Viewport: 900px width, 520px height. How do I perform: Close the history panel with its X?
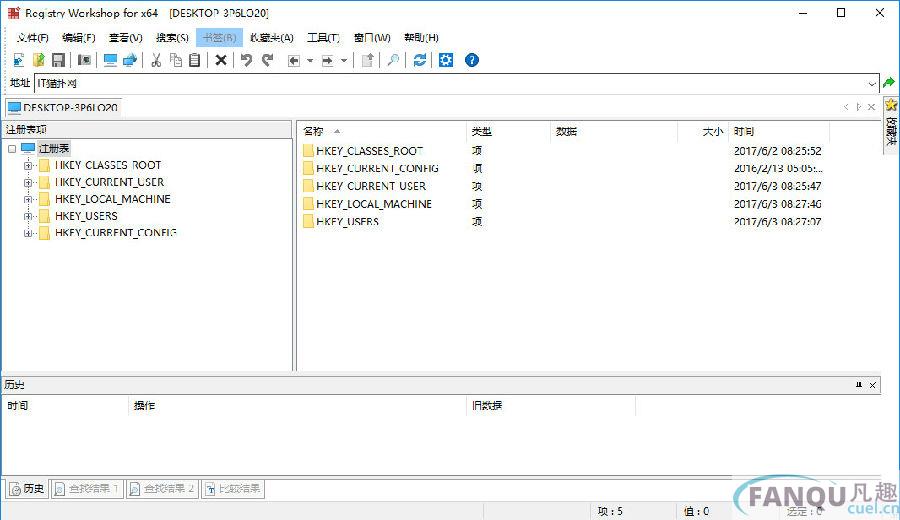872,385
